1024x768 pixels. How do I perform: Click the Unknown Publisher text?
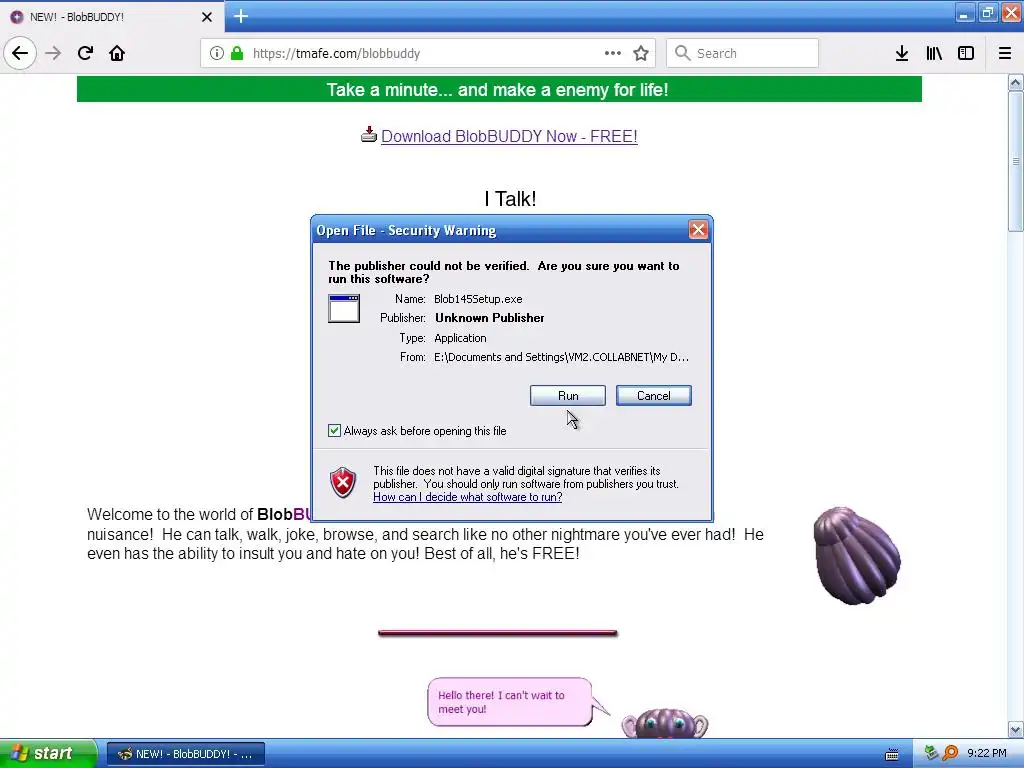point(490,318)
